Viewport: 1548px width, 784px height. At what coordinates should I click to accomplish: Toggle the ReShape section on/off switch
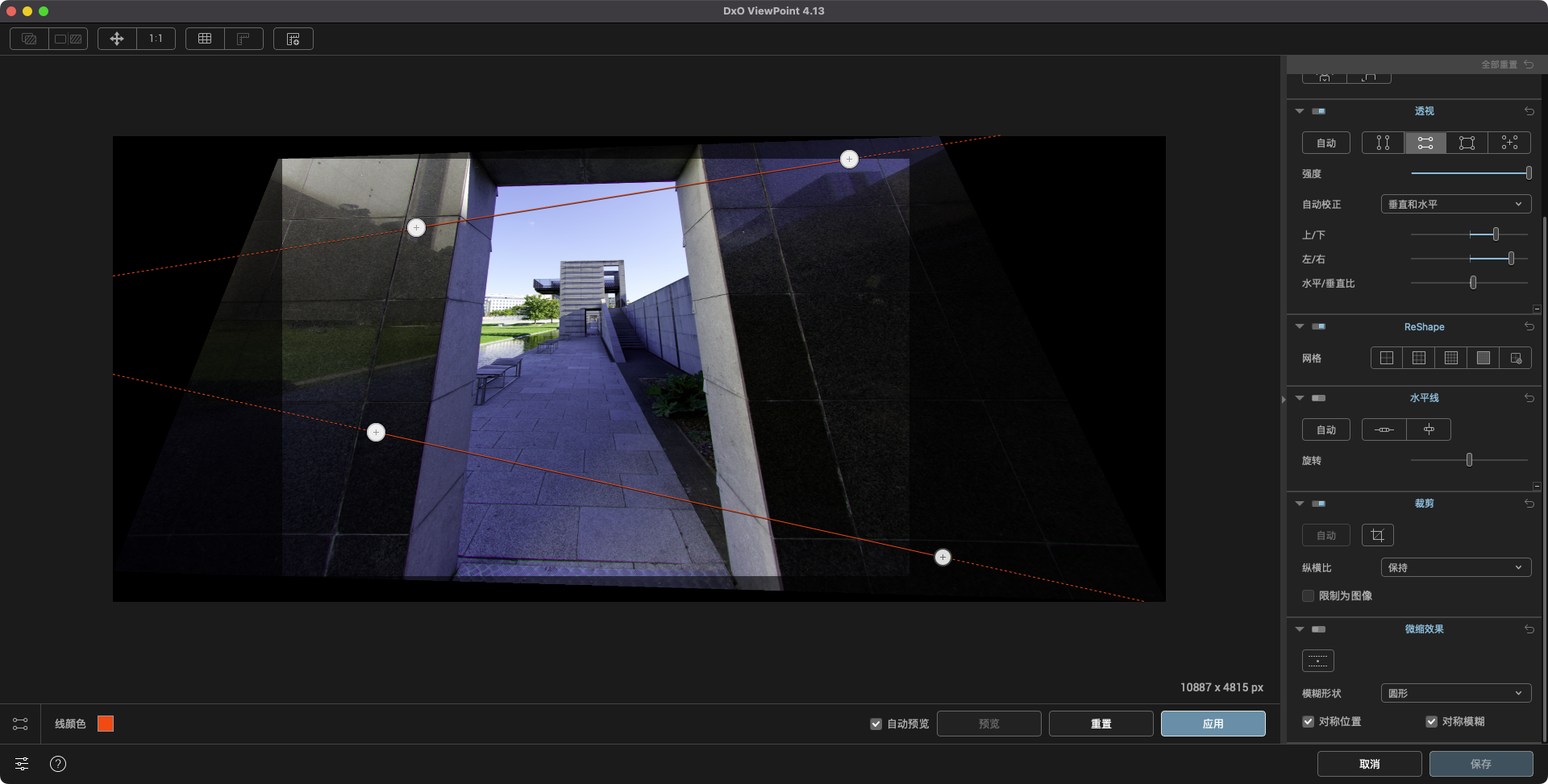click(1319, 326)
